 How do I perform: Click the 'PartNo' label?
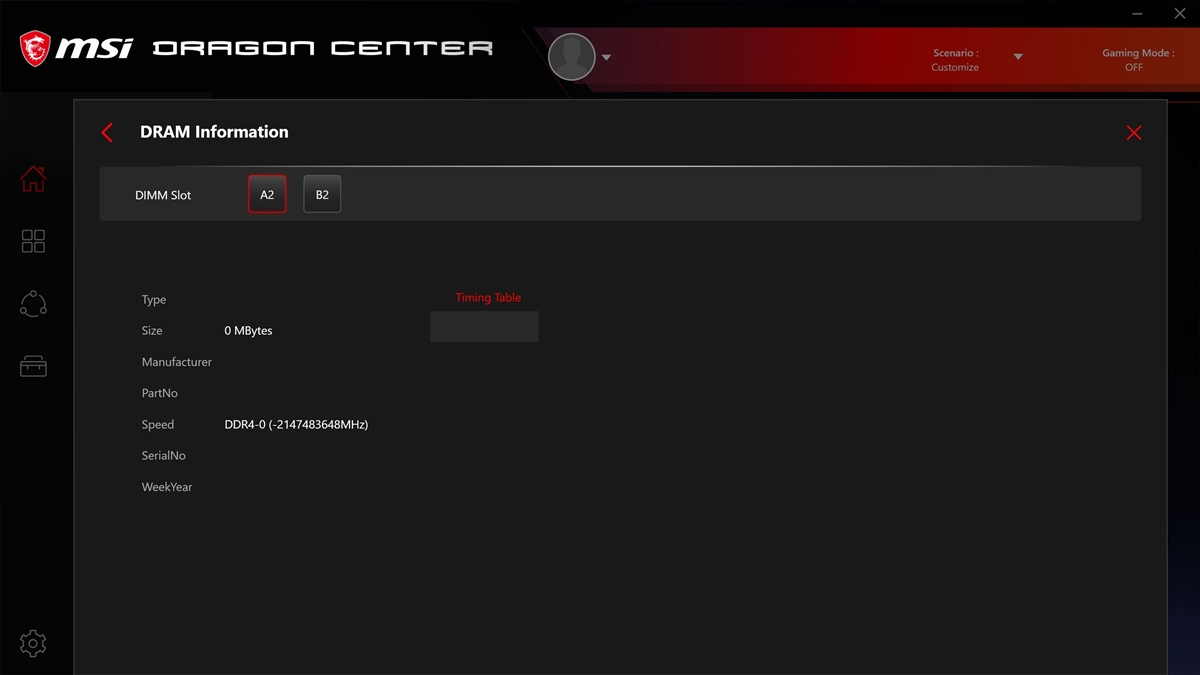coord(160,393)
